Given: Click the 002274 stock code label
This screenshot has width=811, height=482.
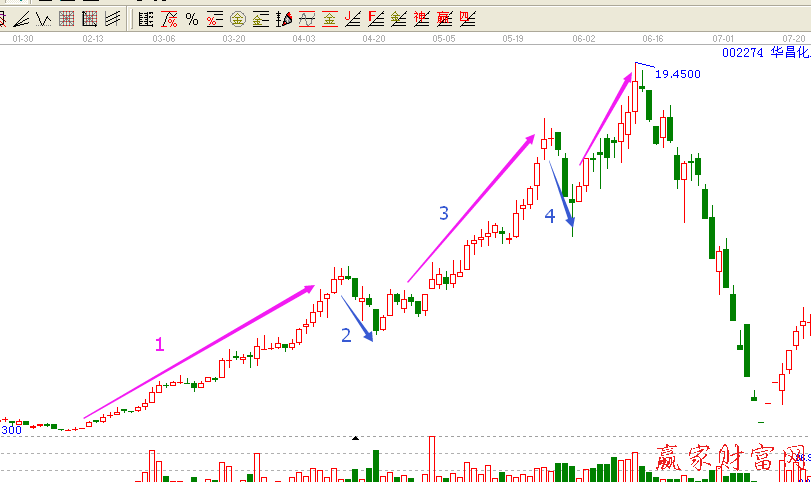Looking at the screenshot, I should point(742,53).
